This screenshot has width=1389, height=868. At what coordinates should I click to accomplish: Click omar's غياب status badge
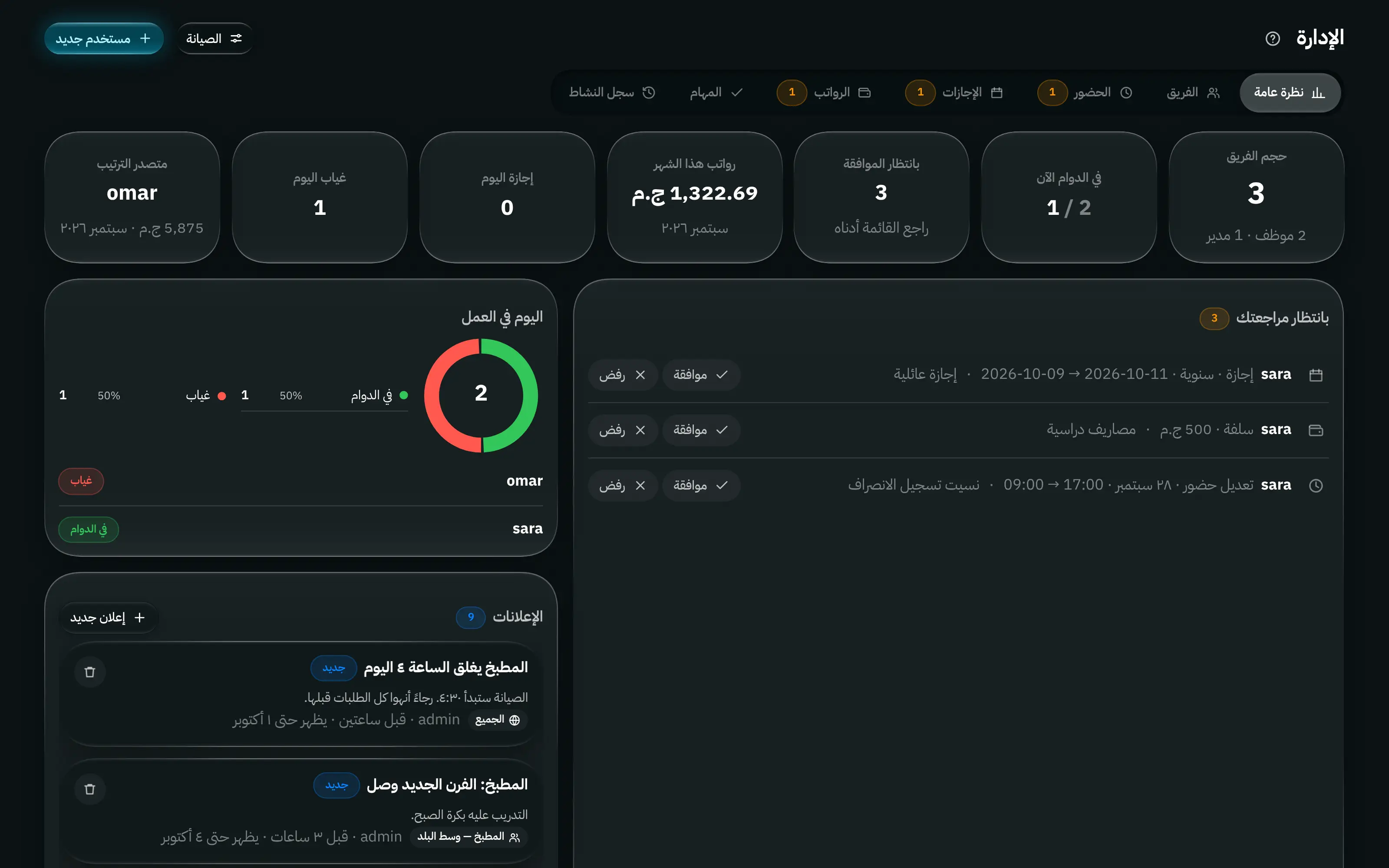81,481
